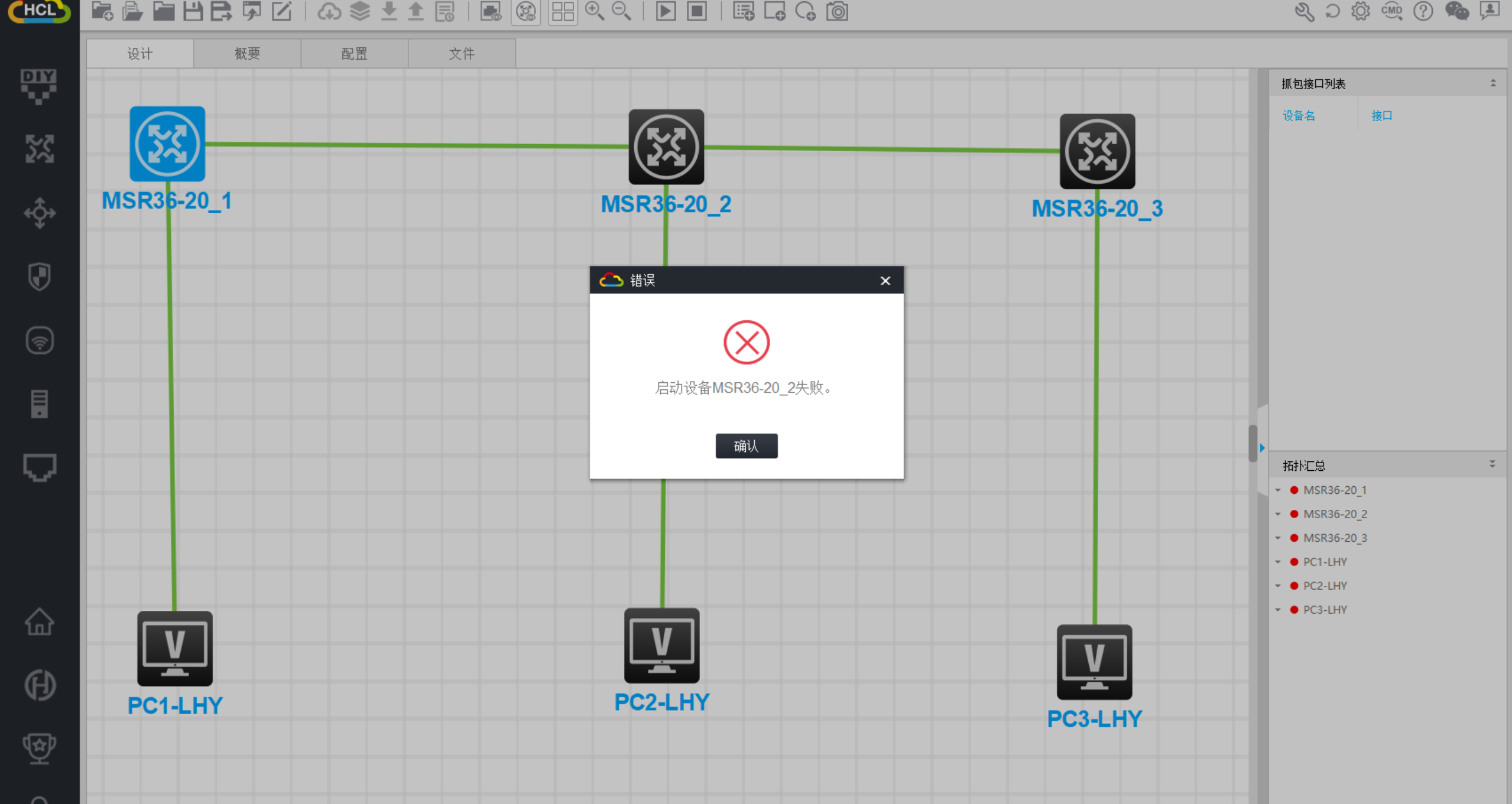Click the zoom in magnifier icon
The width and height of the screenshot is (1512, 804).
(x=594, y=12)
